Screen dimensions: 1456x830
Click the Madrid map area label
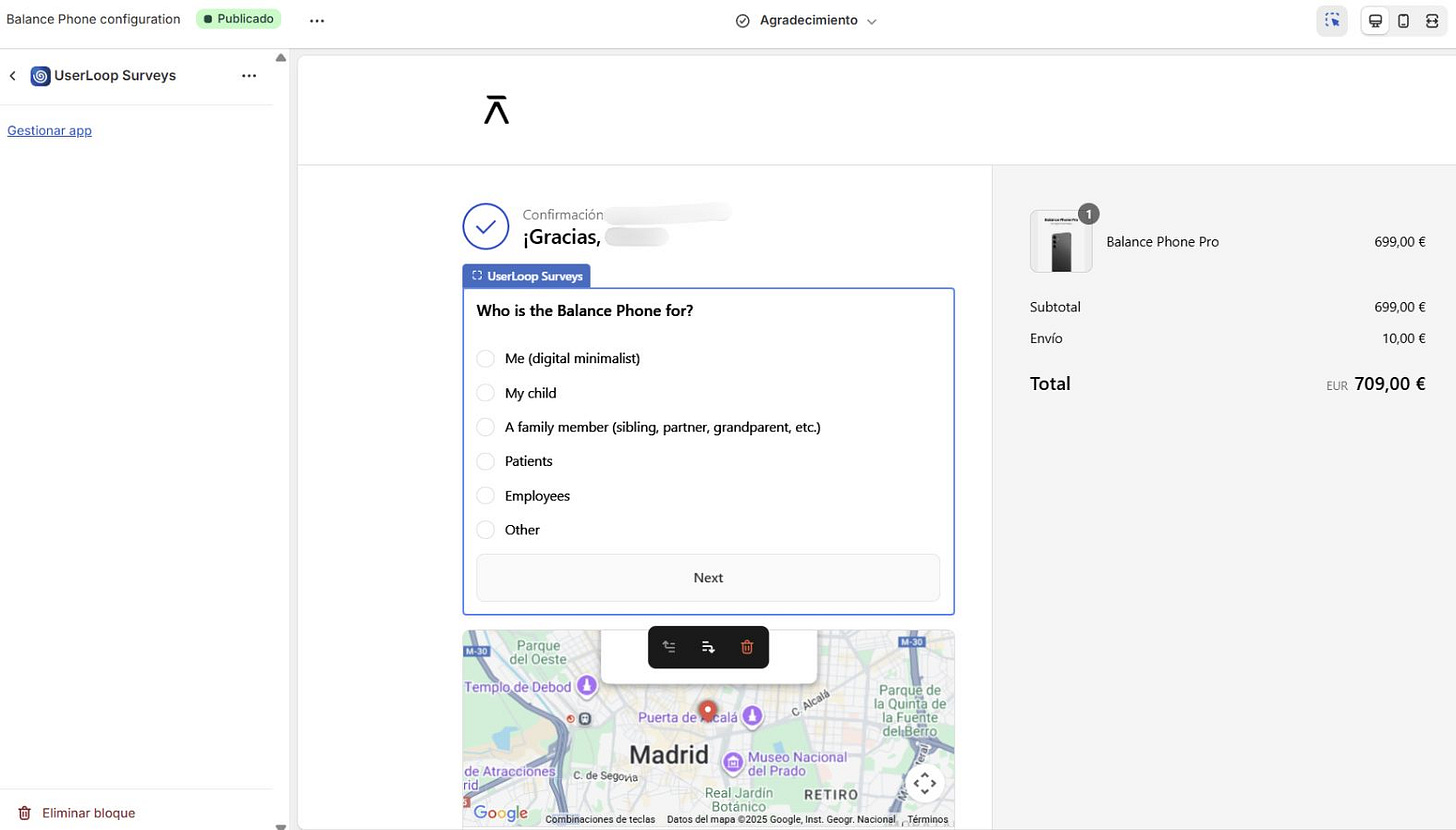[669, 754]
